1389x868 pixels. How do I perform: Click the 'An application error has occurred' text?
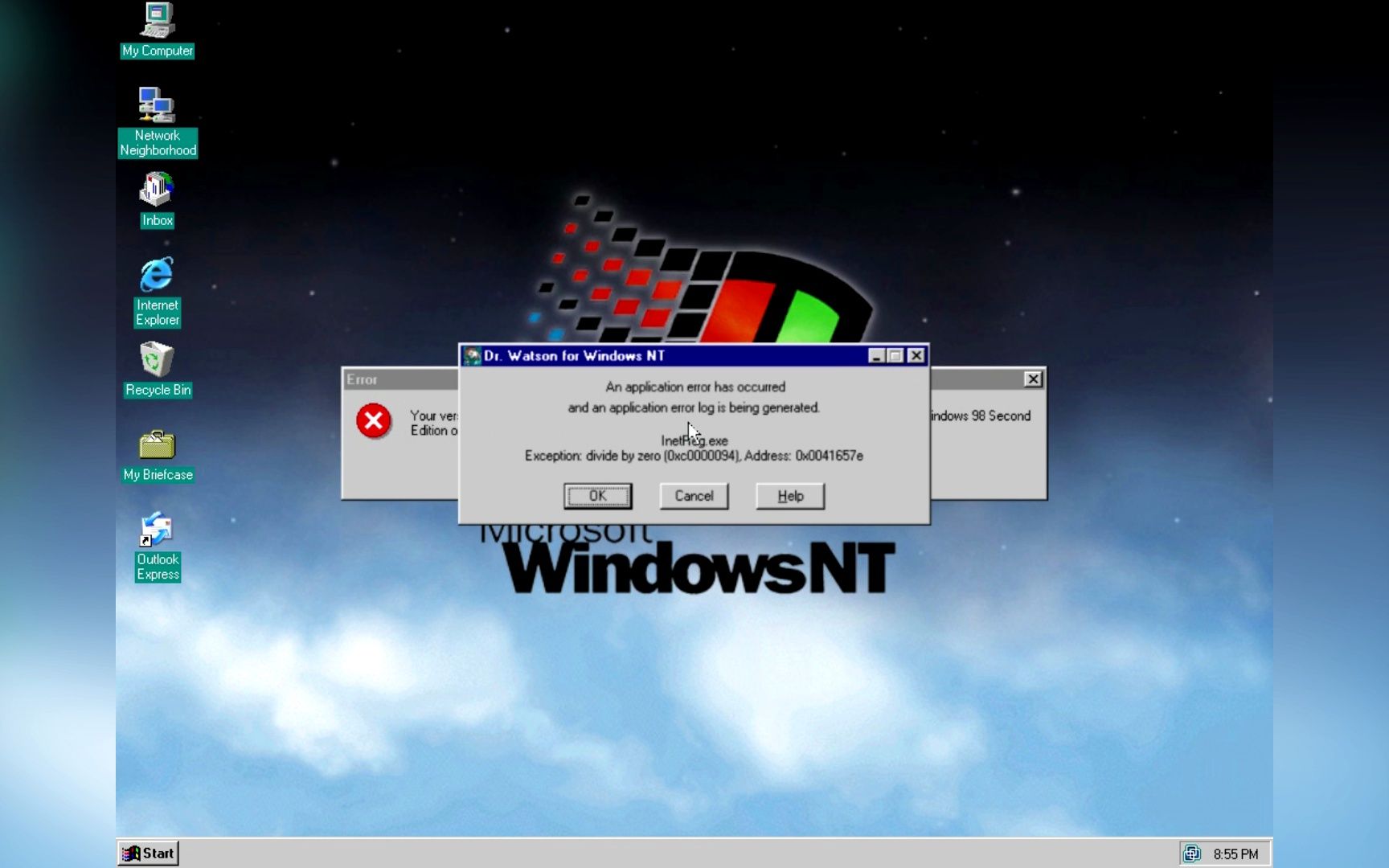click(x=695, y=387)
